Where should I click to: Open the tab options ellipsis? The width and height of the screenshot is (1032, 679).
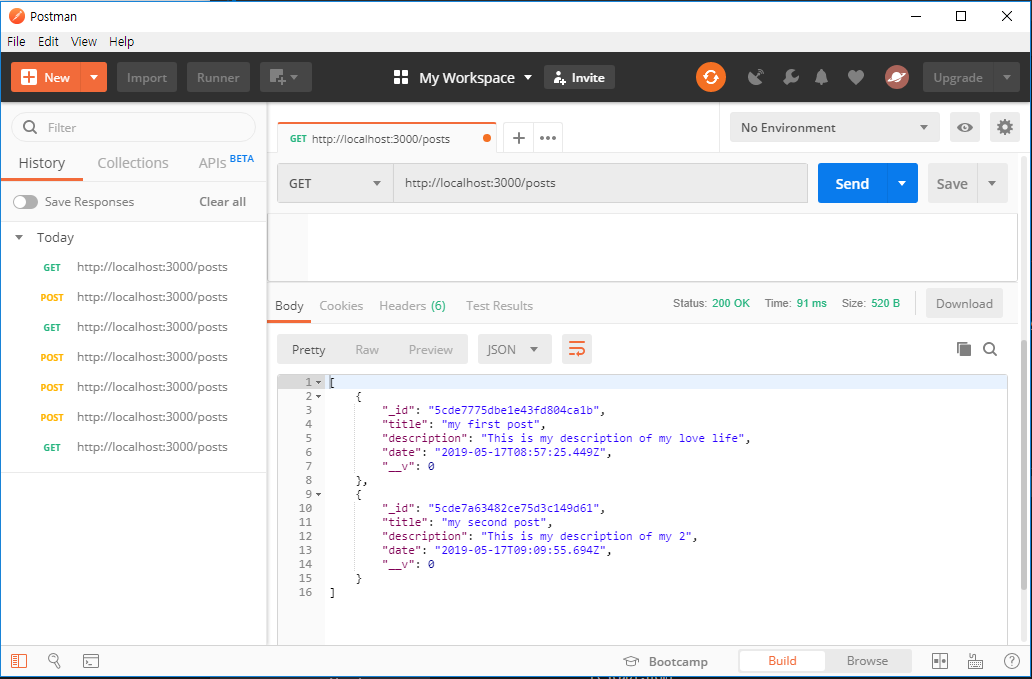coord(548,138)
